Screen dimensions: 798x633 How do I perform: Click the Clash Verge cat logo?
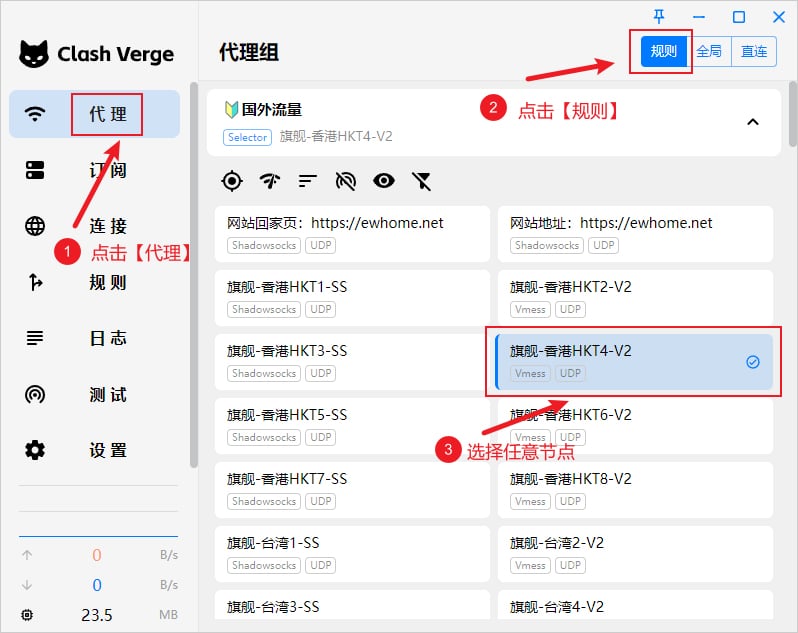(x=34, y=54)
